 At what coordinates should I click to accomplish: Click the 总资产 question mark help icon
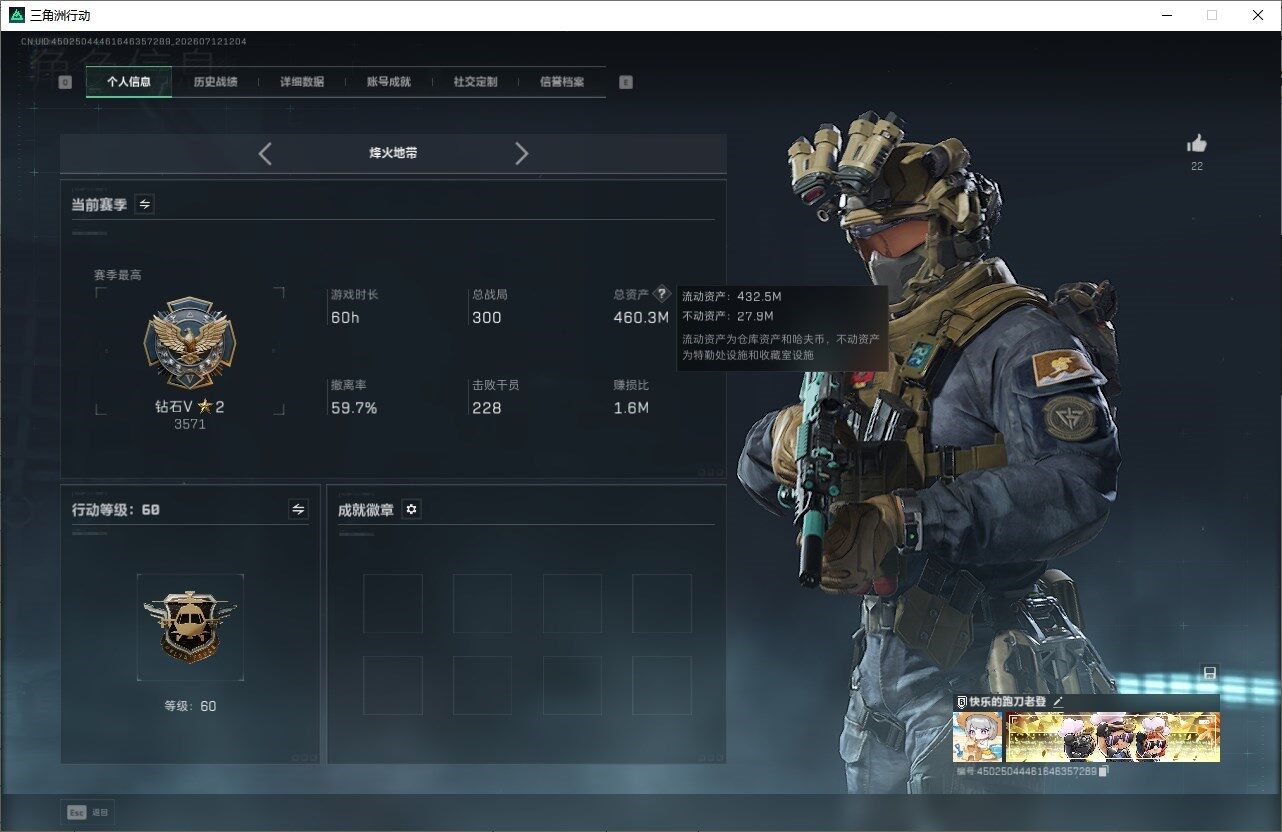tap(661, 295)
